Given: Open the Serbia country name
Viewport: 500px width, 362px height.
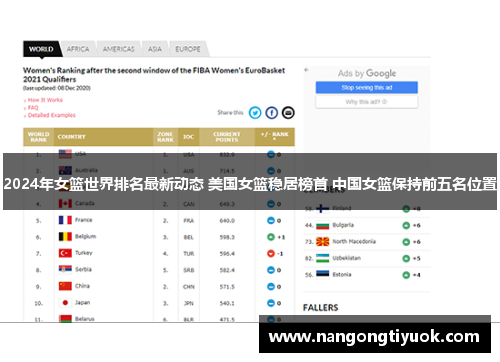Looking at the screenshot, I should pos(83,269).
